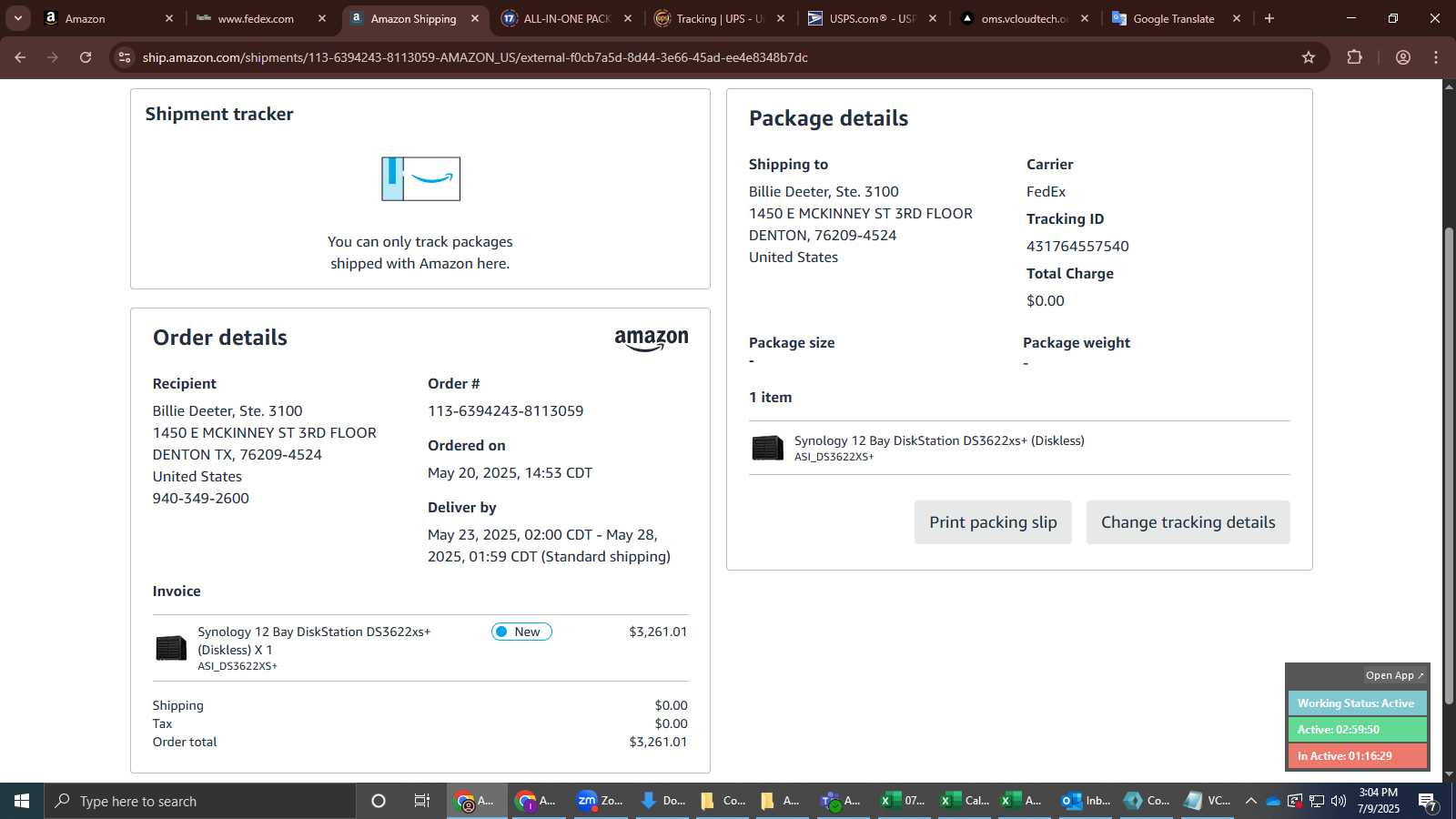Screen dimensions: 1456x819
Task: Open site information icon in address bar
Action: tap(125, 57)
